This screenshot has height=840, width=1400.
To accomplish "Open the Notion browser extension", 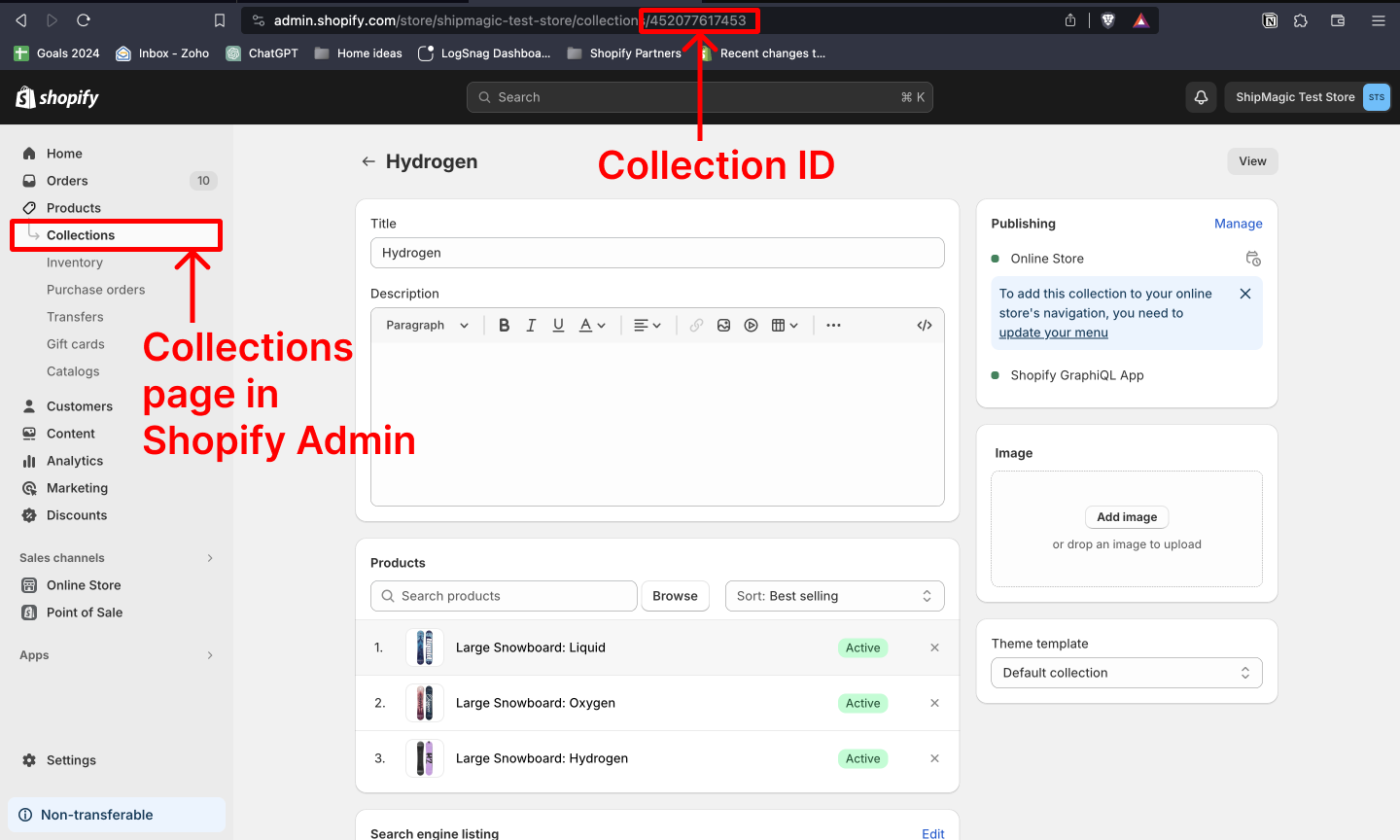I will (x=1270, y=20).
